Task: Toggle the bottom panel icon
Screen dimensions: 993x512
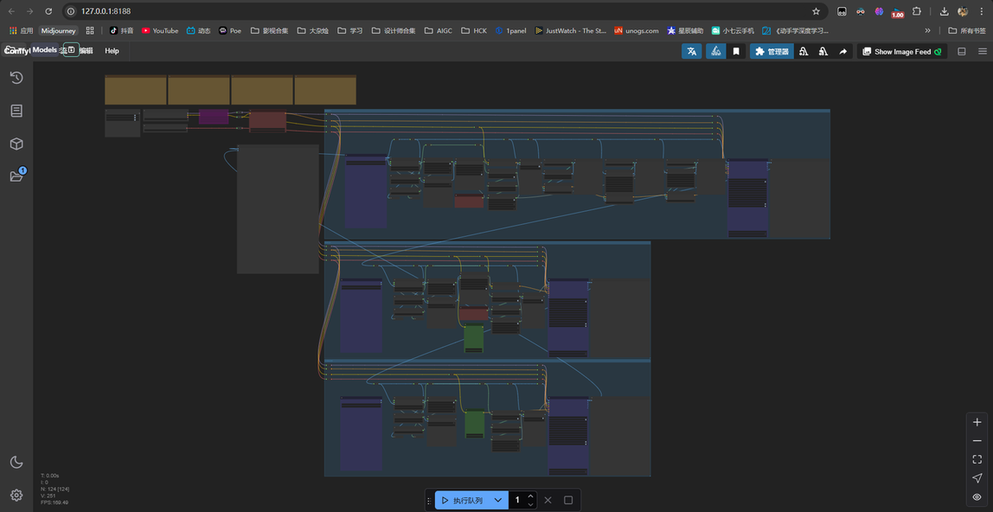Action: pyautogui.click(x=962, y=51)
